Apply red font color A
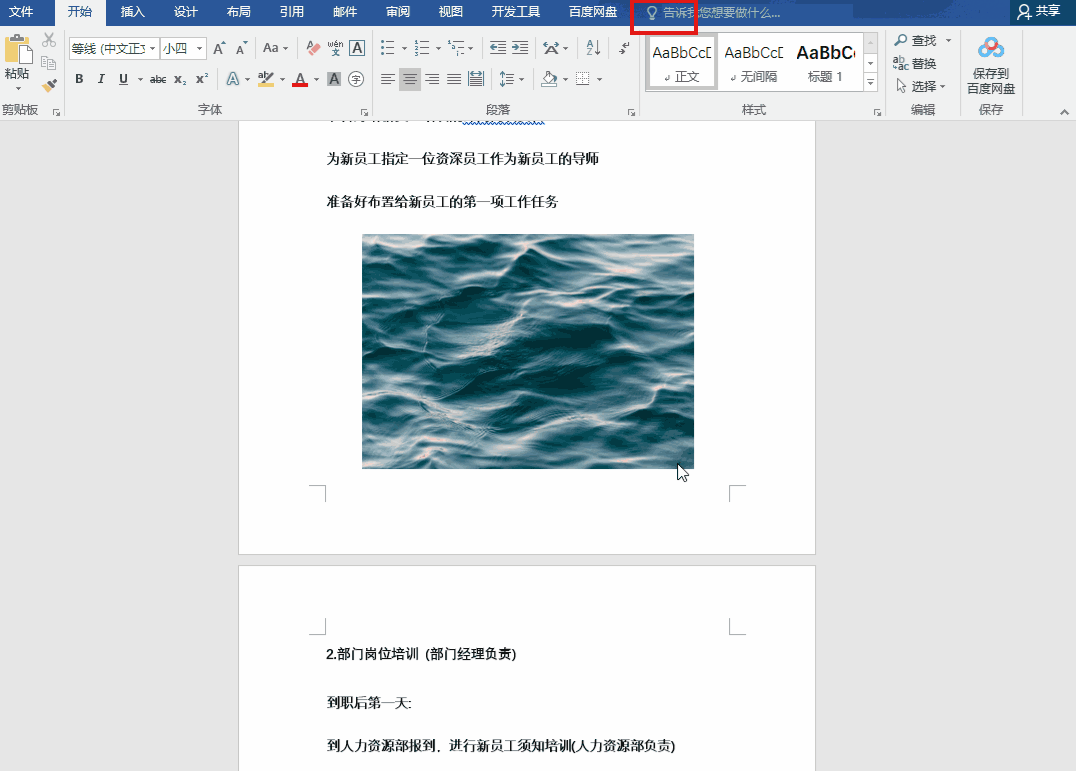Viewport: 1076px width, 771px height. (x=300, y=79)
